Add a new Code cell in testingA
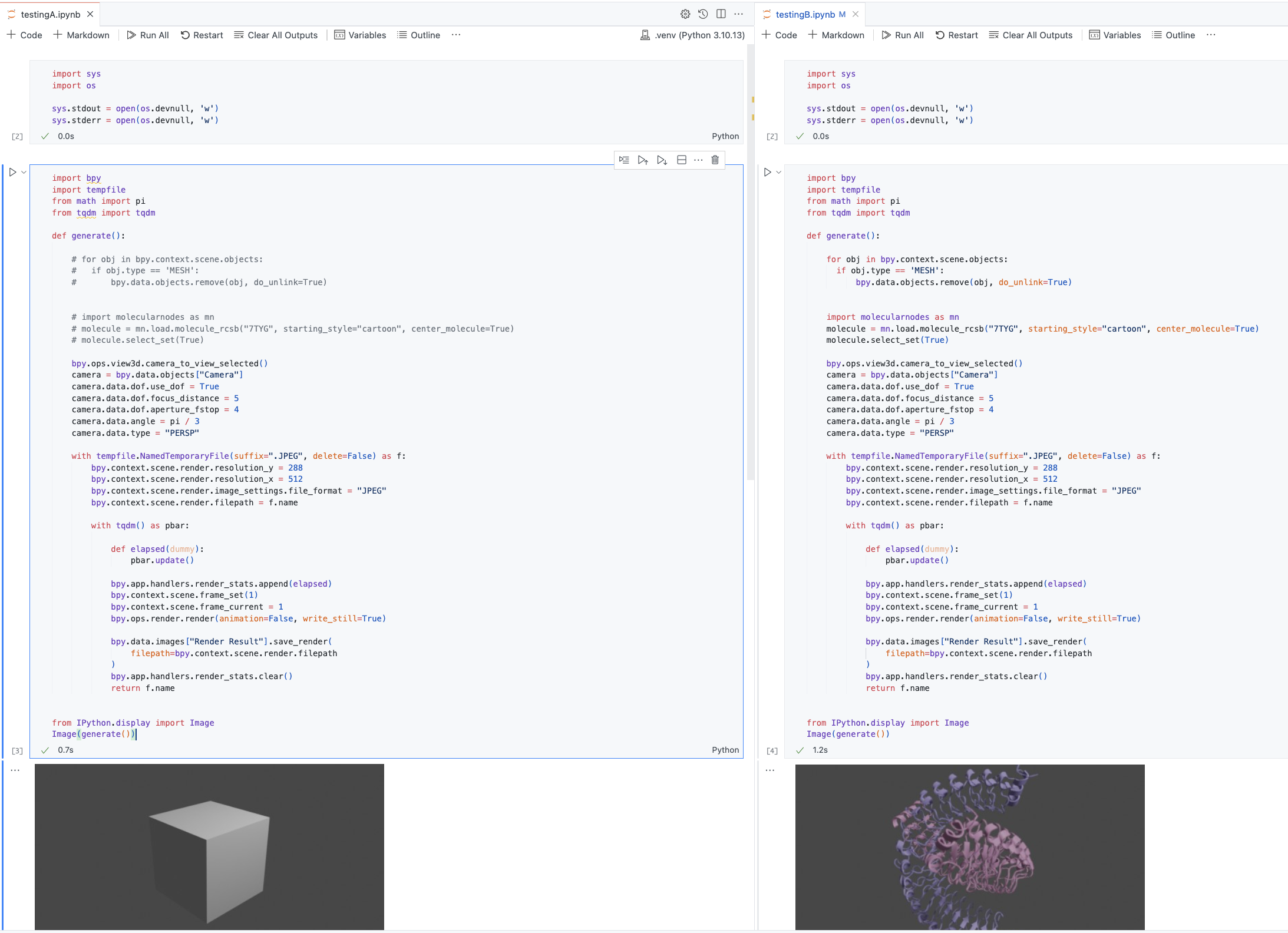 (25, 35)
